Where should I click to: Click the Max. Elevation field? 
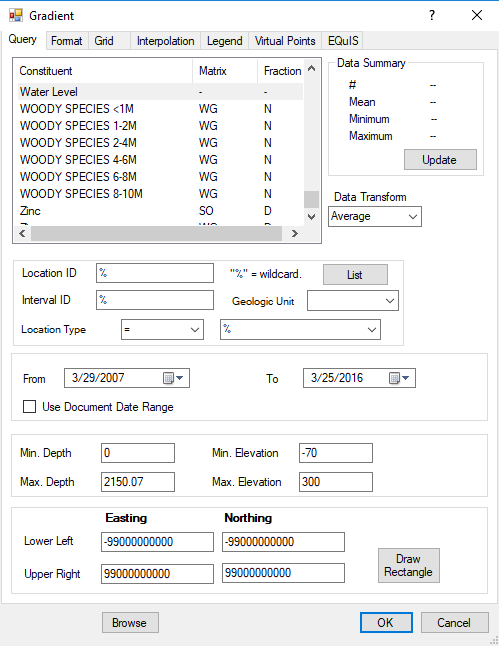click(x=336, y=482)
